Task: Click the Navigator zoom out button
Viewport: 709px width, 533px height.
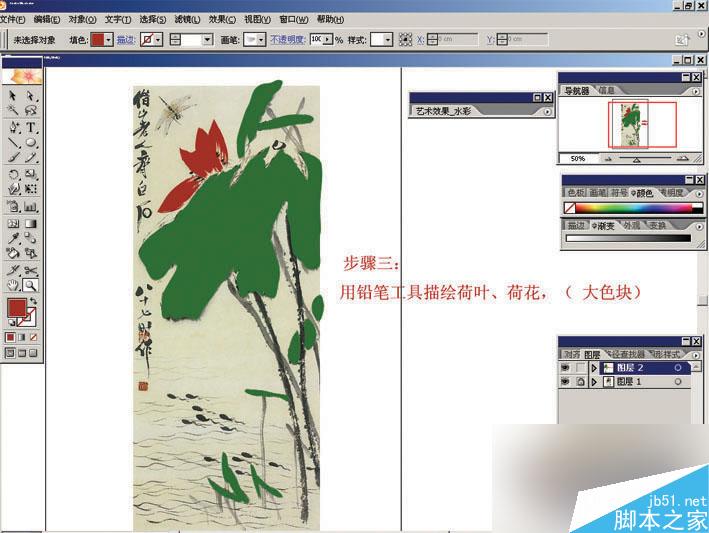Action: [608, 159]
